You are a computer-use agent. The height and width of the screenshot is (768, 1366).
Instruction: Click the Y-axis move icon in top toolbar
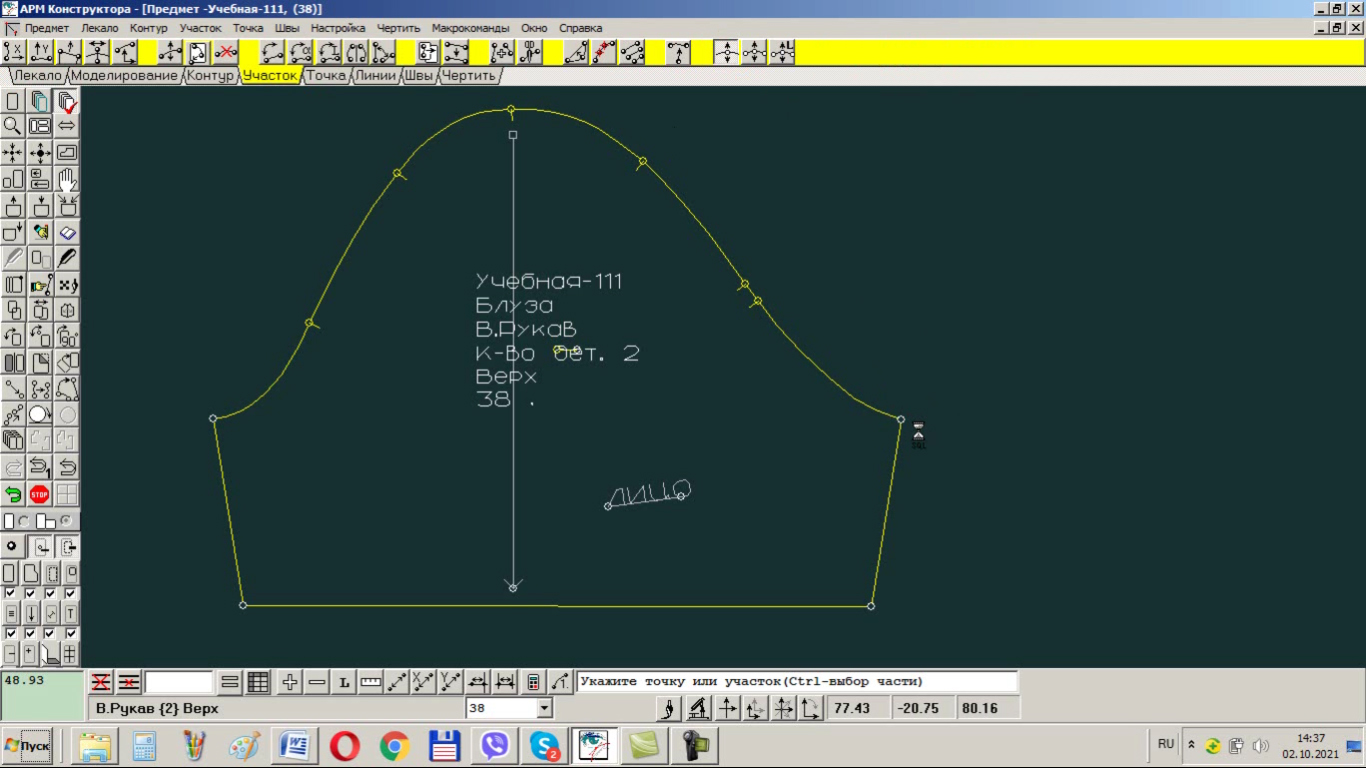(x=42, y=52)
